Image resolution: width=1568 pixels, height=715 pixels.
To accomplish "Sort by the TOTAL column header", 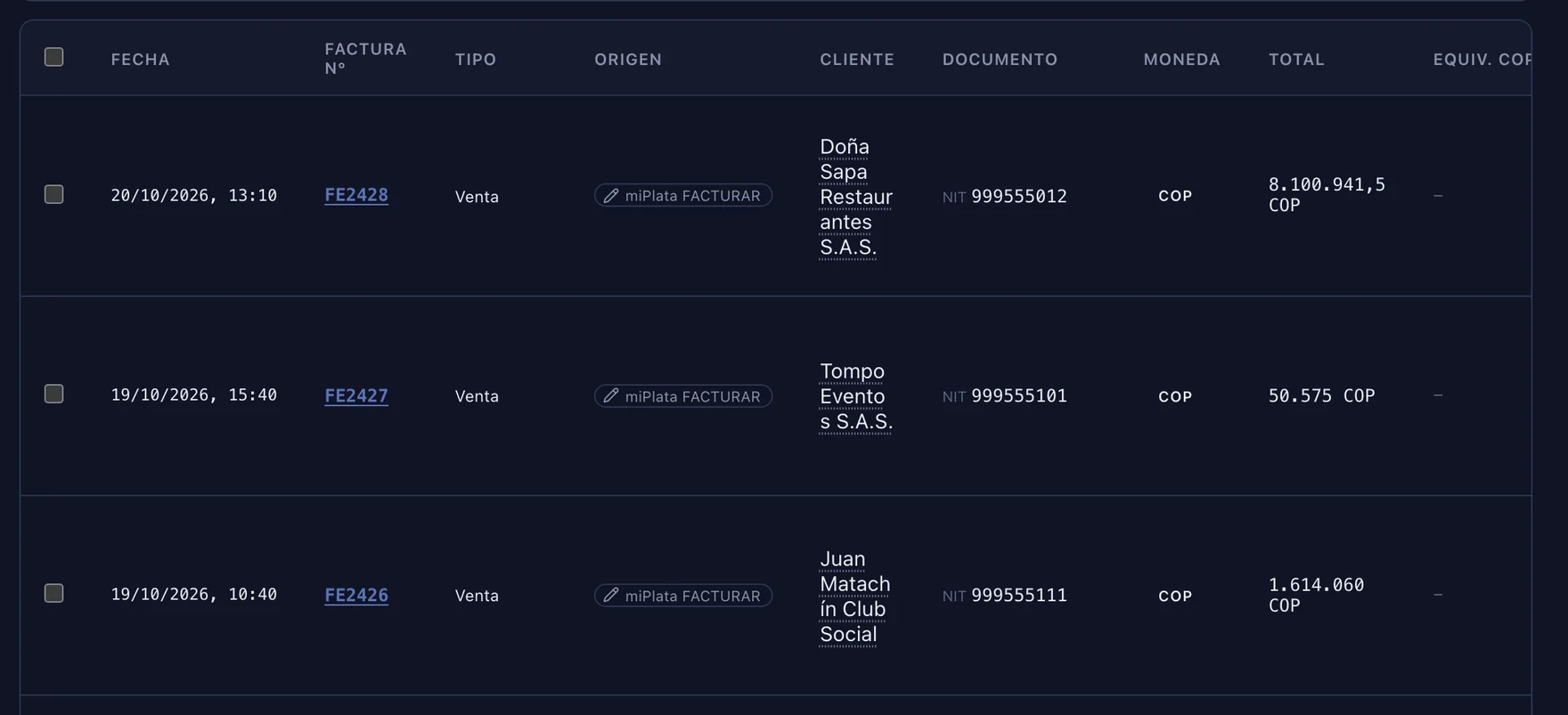I will 1296,60.
